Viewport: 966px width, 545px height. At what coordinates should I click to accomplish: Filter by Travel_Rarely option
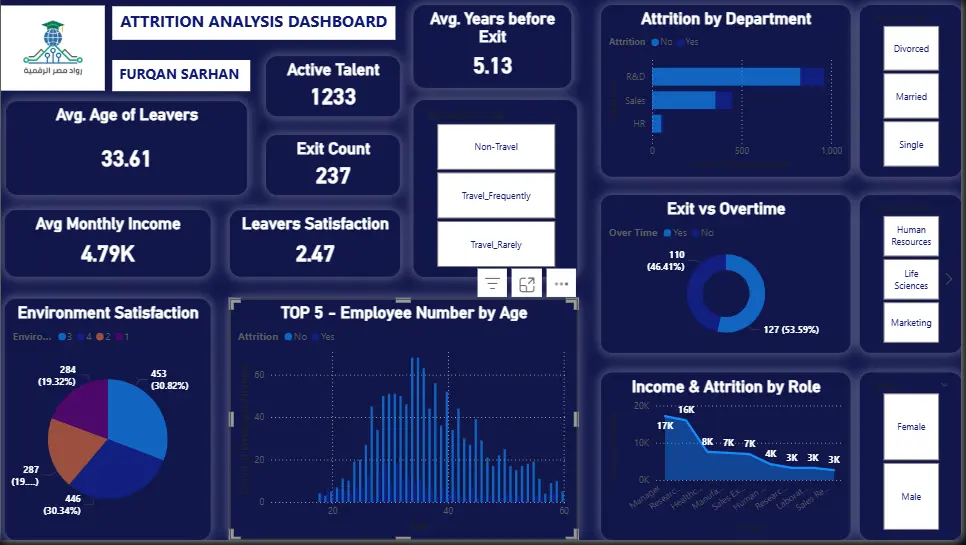click(496, 244)
